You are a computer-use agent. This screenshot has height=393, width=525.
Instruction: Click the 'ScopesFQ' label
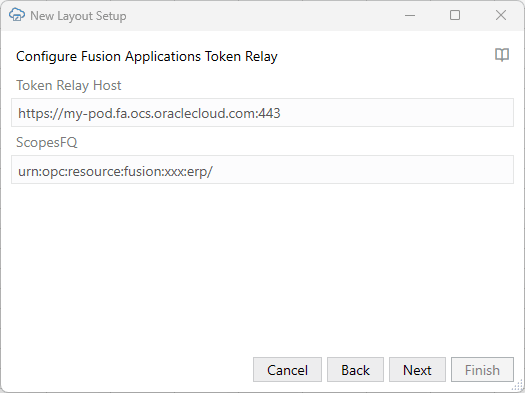47,143
